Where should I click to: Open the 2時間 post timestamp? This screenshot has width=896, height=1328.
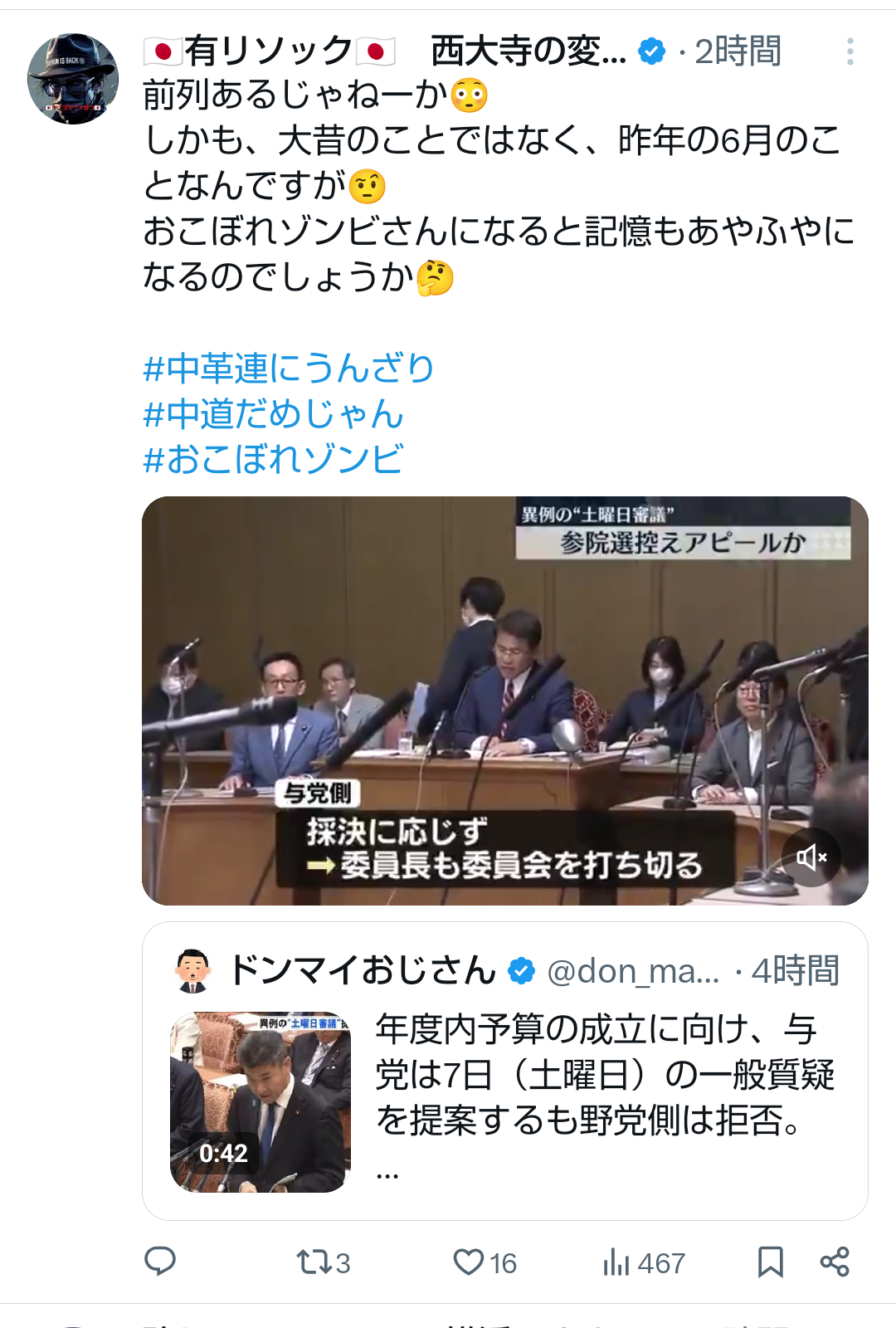click(738, 51)
